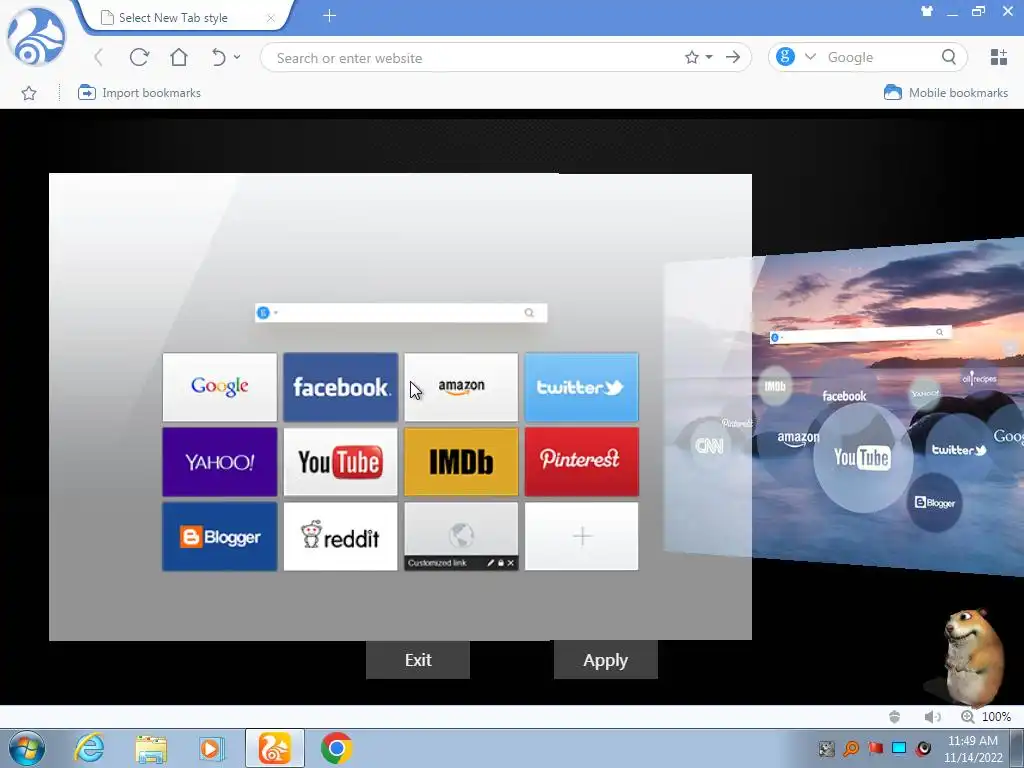
Task: Open the extensions grid icon
Action: tap(999, 57)
